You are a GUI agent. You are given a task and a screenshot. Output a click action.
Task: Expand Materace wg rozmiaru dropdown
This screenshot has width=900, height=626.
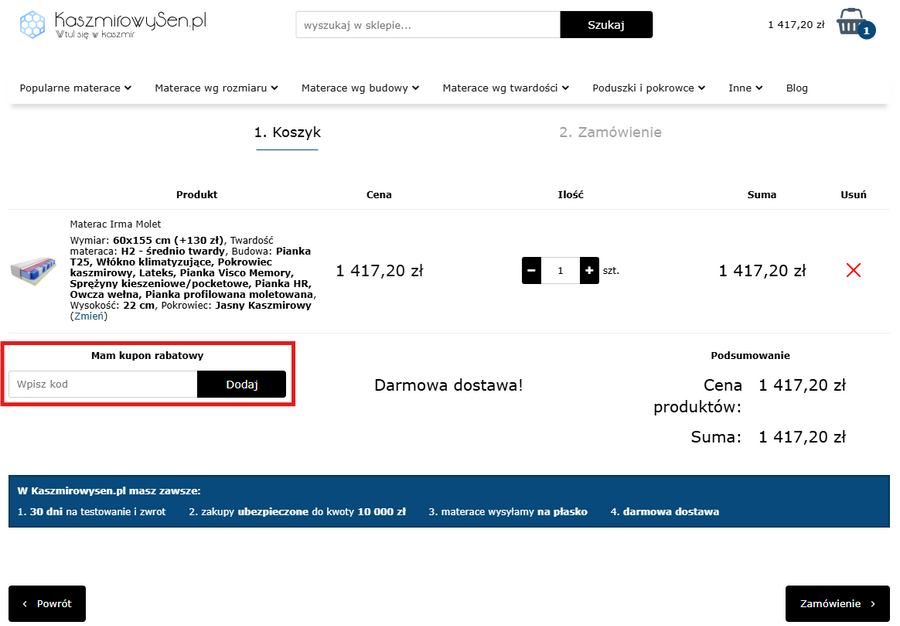[216, 88]
